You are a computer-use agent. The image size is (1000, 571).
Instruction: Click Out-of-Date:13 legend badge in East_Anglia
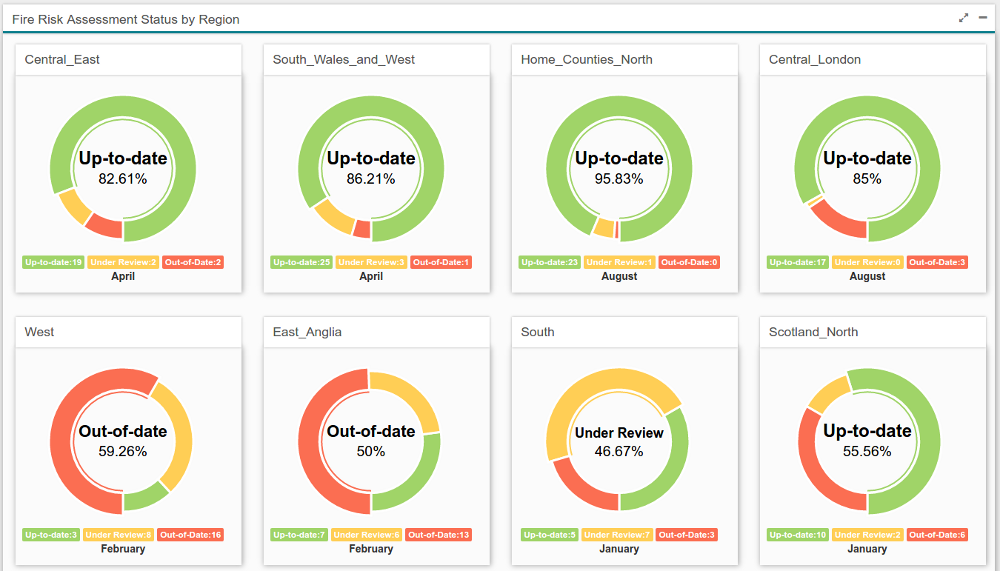click(x=438, y=535)
